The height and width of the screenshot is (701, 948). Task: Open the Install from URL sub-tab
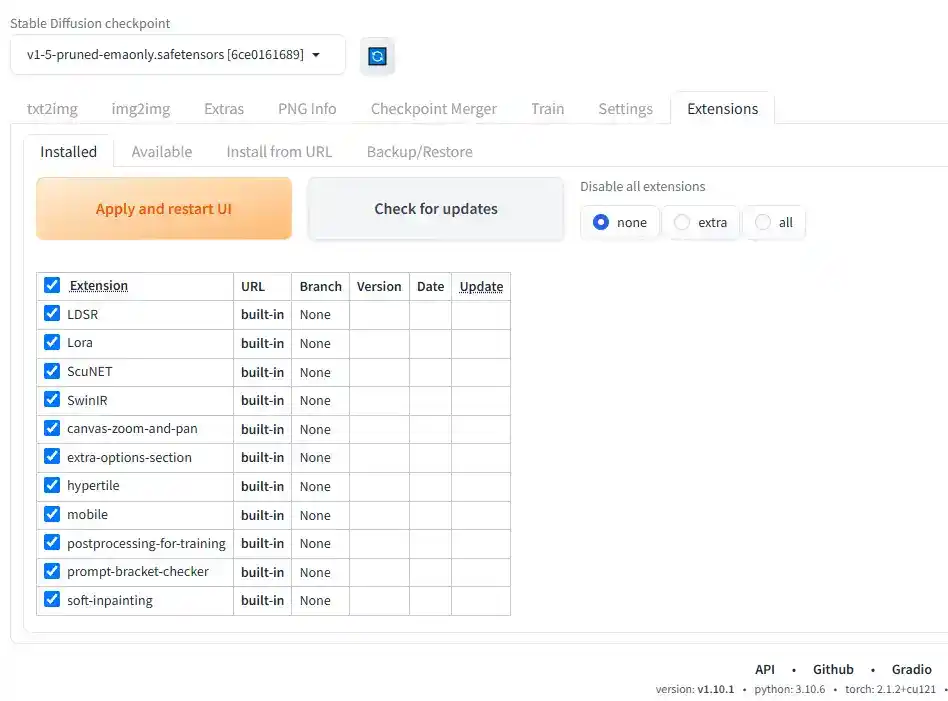pos(279,152)
